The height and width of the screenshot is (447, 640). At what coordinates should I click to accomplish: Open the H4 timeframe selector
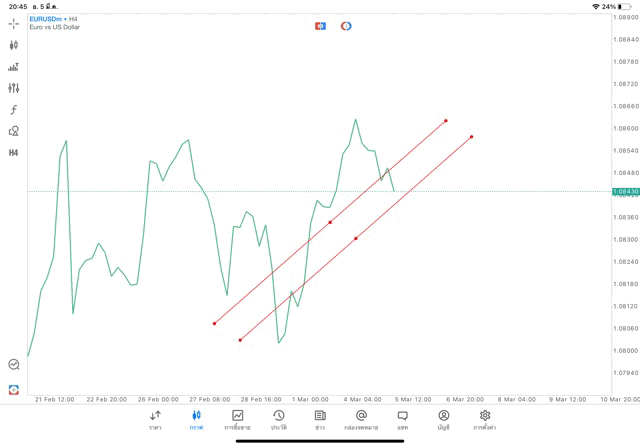14,153
